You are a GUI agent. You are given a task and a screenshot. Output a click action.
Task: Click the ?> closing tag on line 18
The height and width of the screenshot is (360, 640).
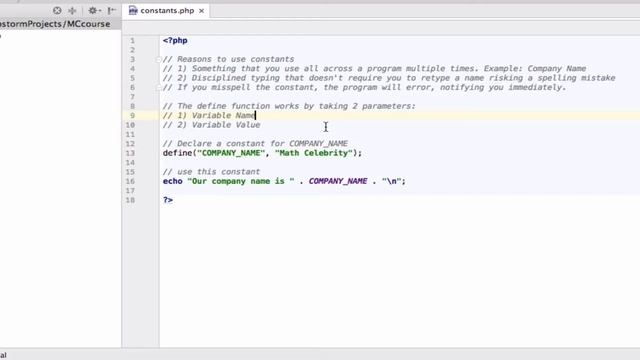pyautogui.click(x=168, y=200)
